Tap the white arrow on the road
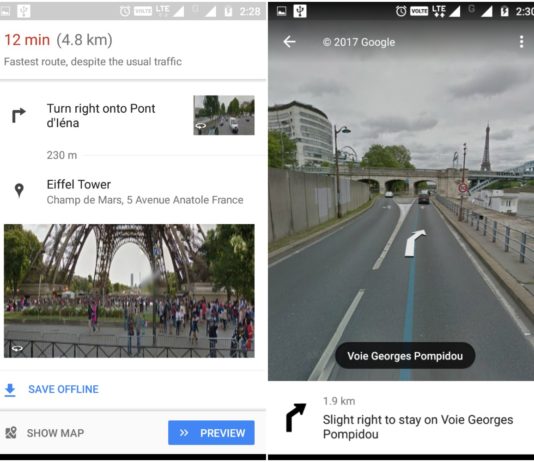Screen dimensions: 534x462 coord(414,243)
